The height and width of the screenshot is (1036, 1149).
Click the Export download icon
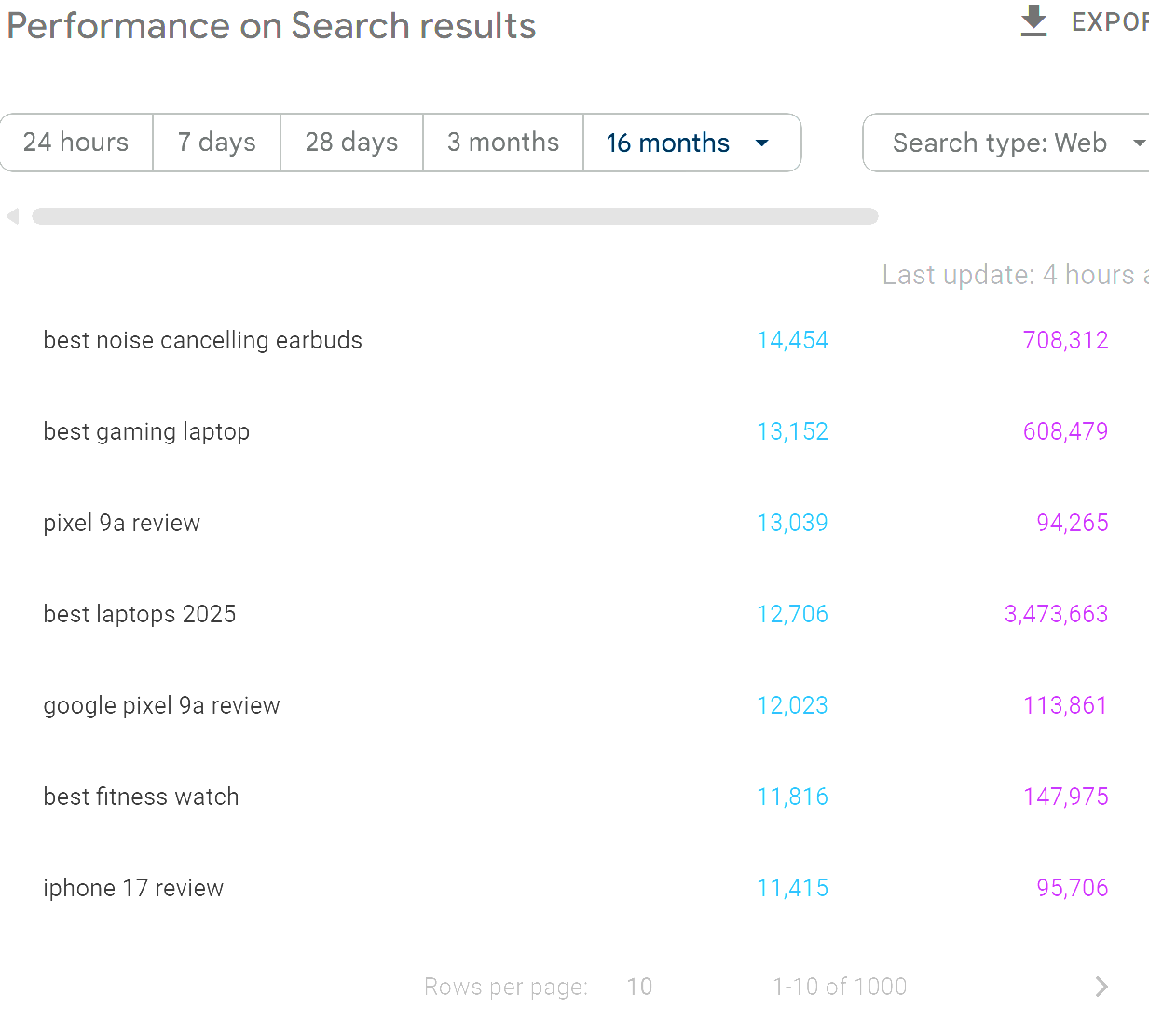1033,21
